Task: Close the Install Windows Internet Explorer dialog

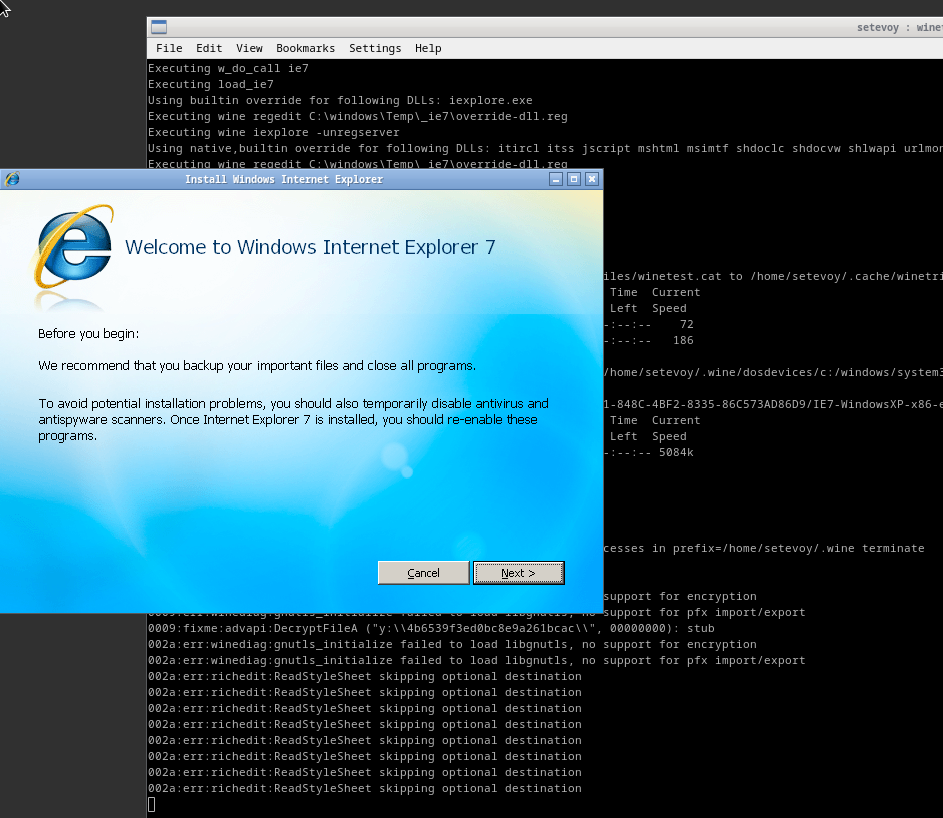Action: coord(592,179)
